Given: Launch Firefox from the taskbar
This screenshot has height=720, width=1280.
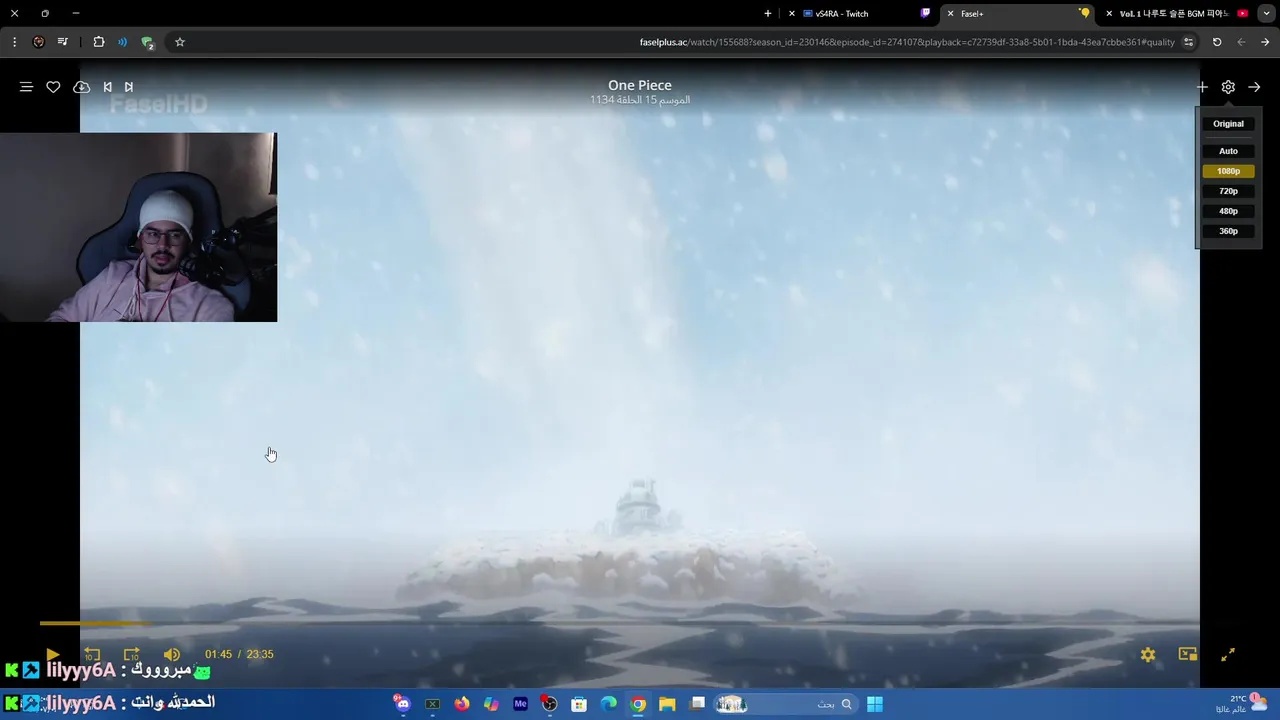Looking at the screenshot, I should [x=461, y=704].
